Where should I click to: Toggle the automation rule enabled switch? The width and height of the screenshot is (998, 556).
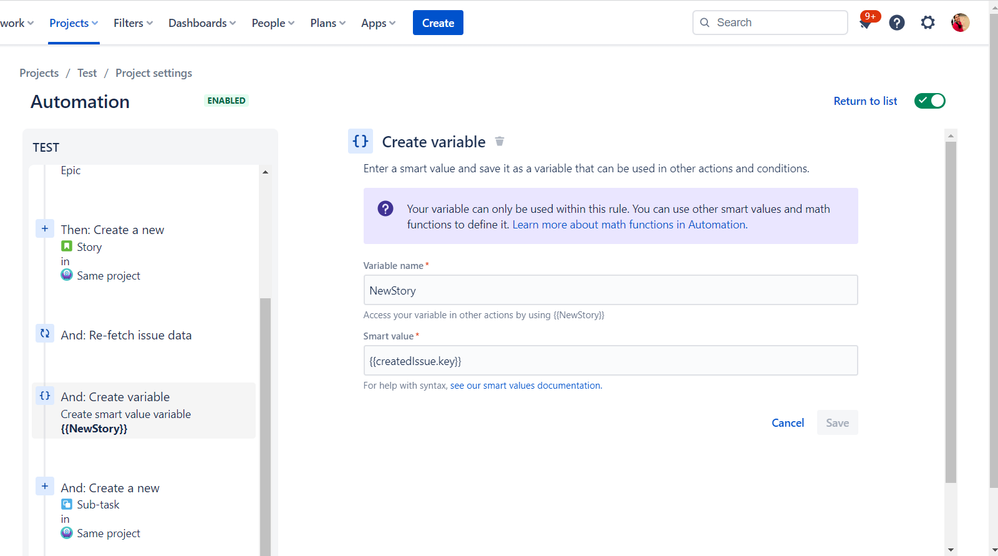(930, 101)
